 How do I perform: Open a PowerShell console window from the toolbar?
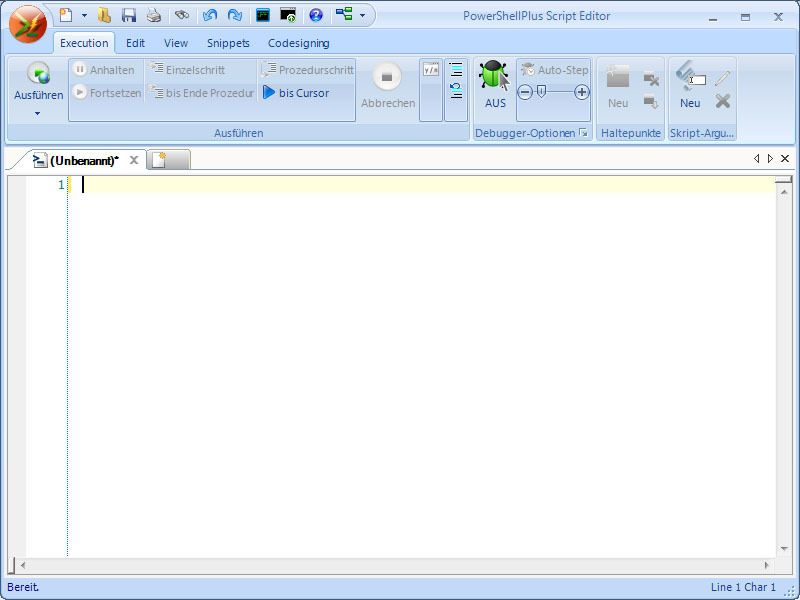(x=263, y=16)
